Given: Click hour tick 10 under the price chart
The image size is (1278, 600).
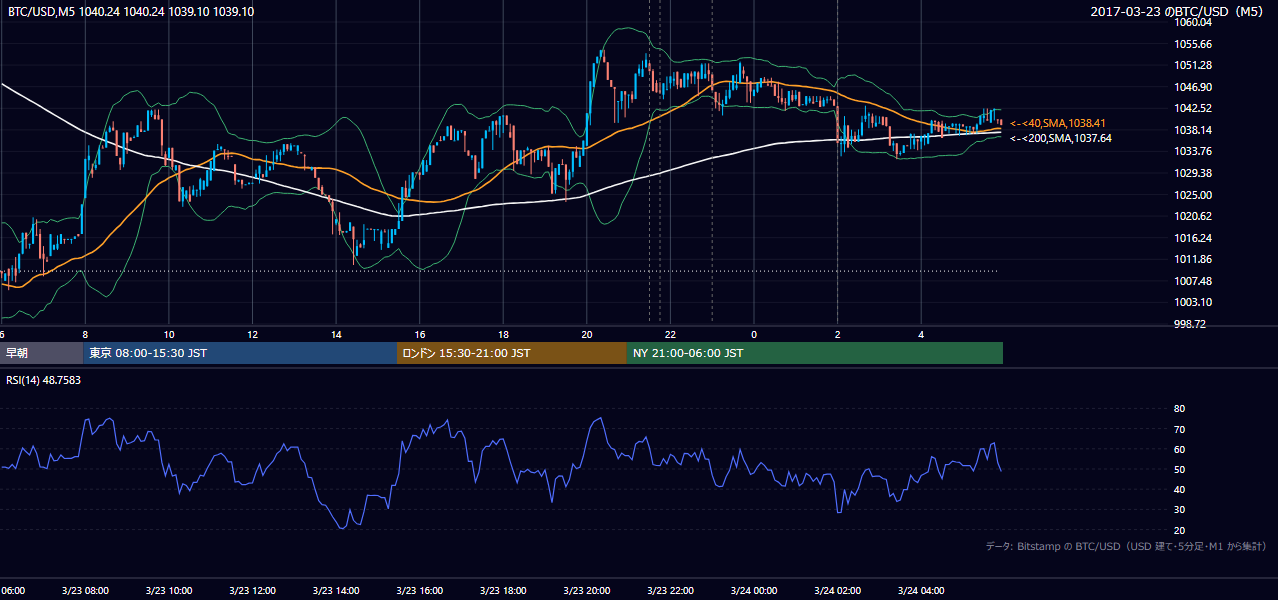Looking at the screenshot, I should (169, 334).
